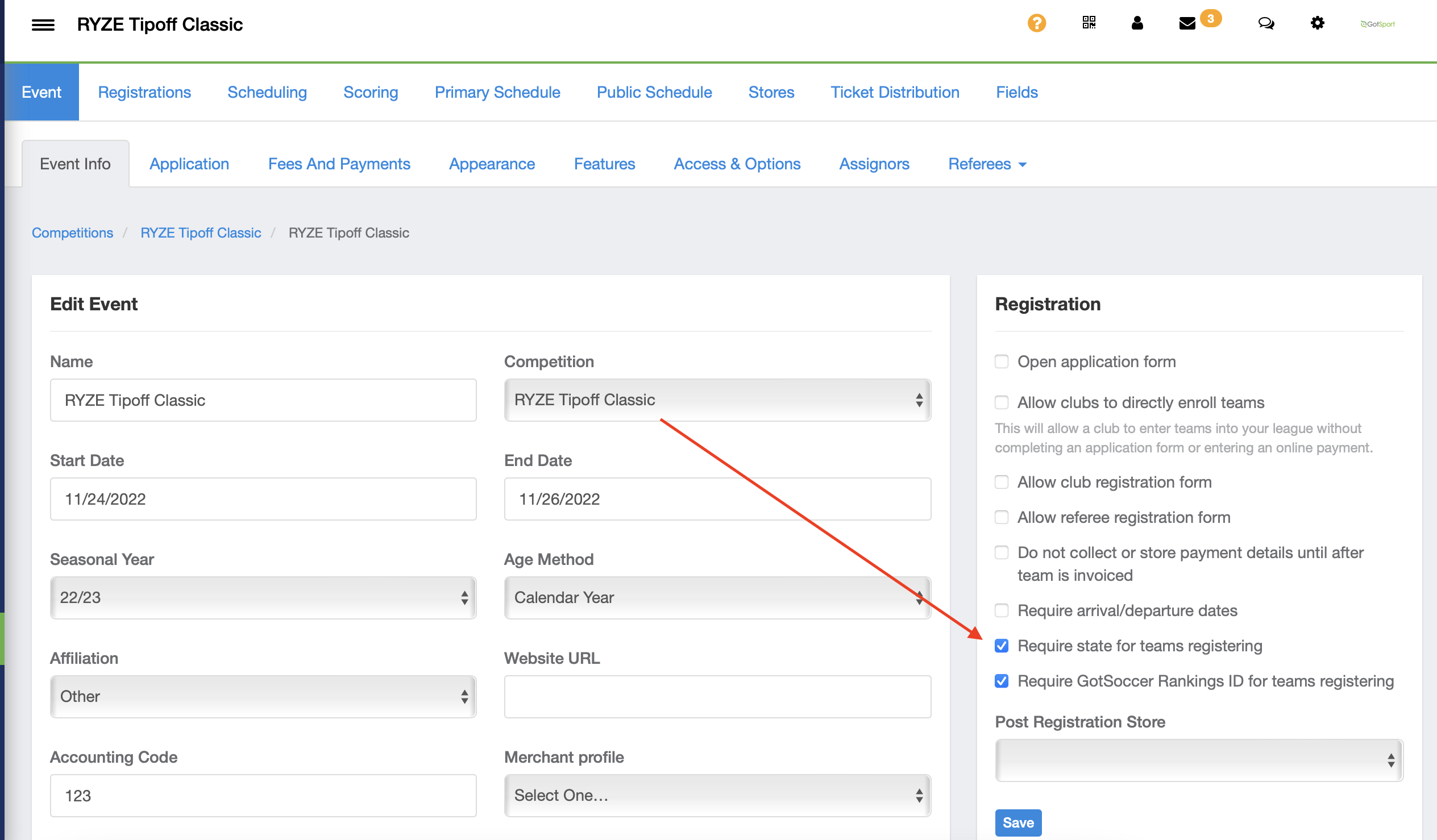Open the Fields tab
Screen dimensions: 1437x840
(x=1017, y=93)
